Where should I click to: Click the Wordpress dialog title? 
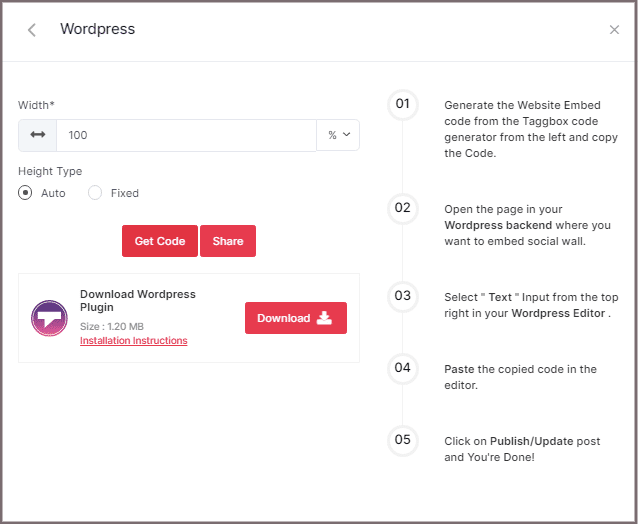(x=97, y=29)
